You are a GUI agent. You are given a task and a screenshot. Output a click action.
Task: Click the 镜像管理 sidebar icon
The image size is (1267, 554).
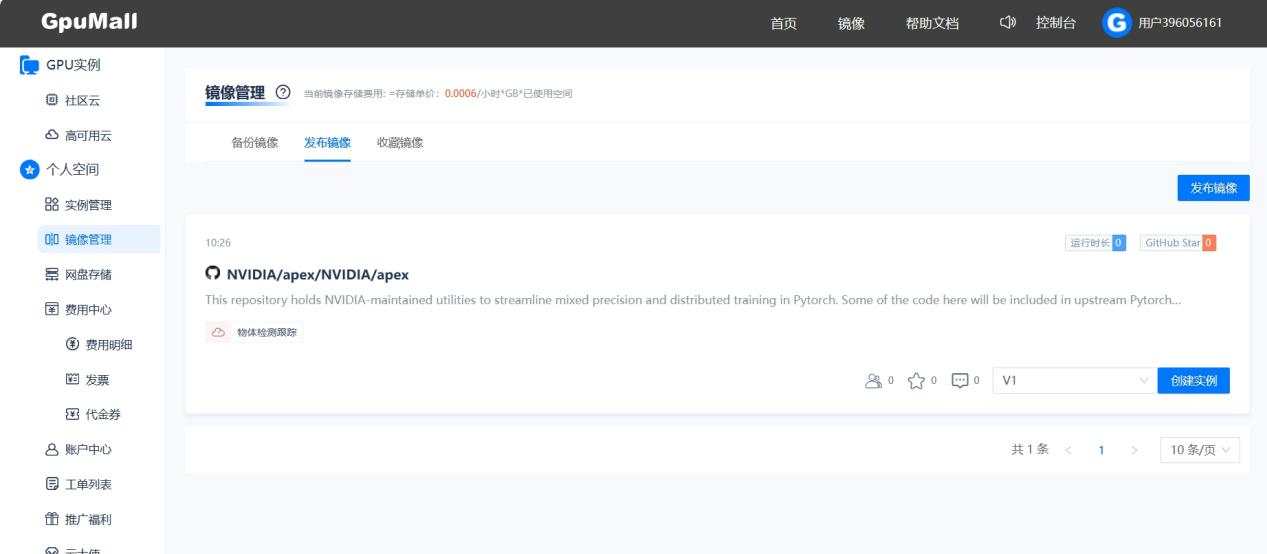(x=52, y=240)
